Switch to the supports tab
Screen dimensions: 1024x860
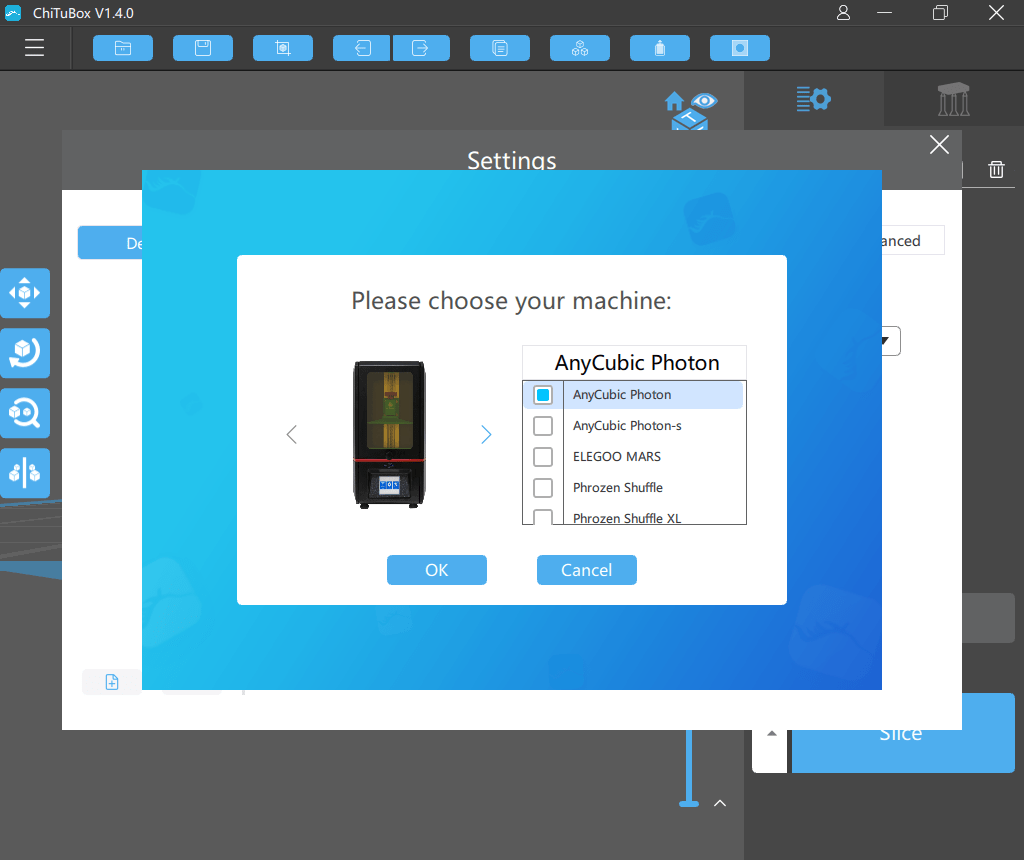[953, 99]
